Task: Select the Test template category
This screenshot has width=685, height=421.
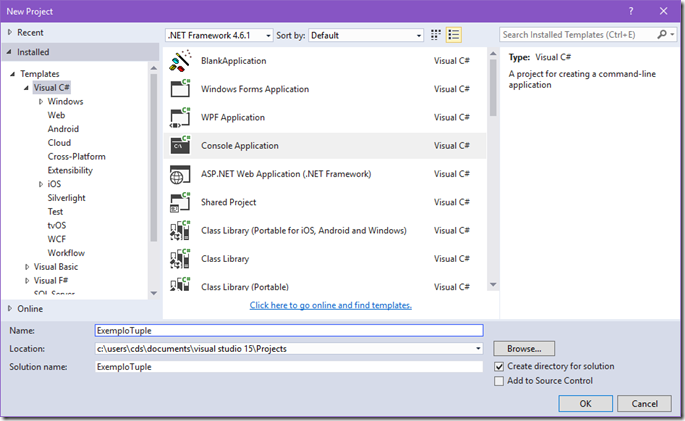Action: coord(55,212)
